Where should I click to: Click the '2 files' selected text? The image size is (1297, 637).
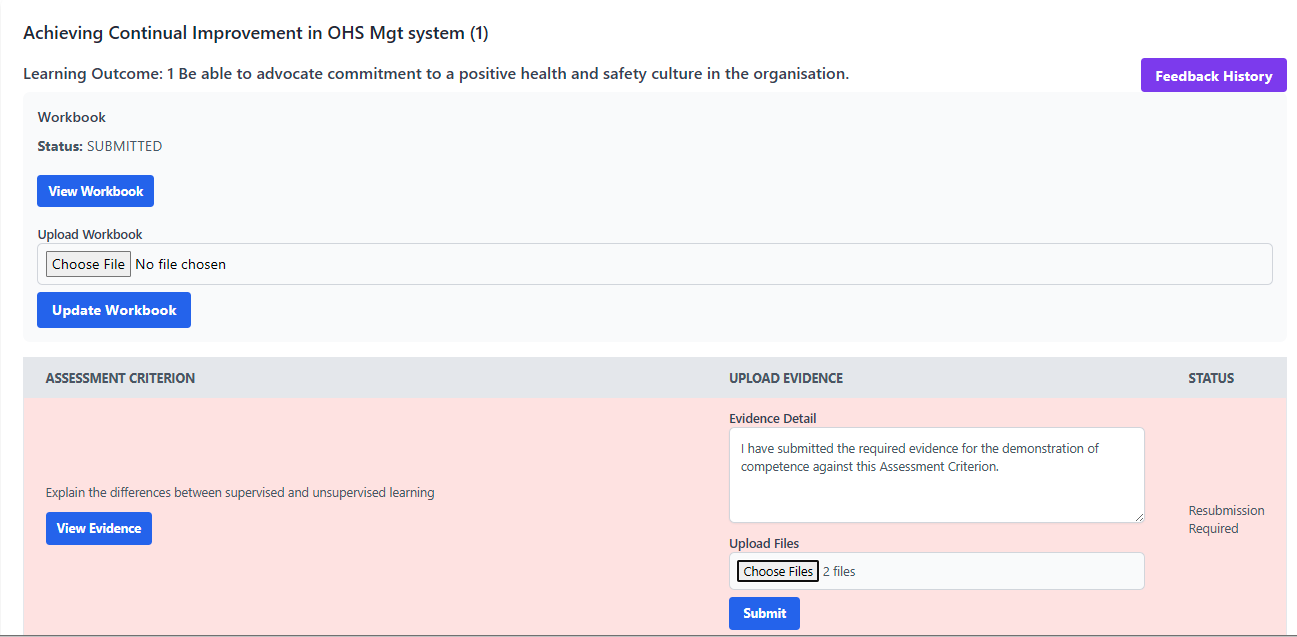tap(839, 571)
